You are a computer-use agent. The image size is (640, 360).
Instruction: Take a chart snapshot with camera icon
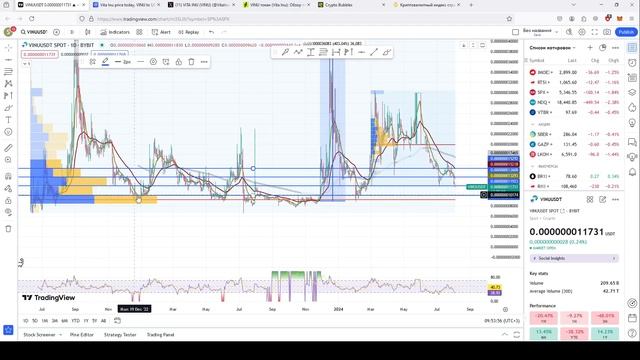pyautogui.click(x=607, y=32)
